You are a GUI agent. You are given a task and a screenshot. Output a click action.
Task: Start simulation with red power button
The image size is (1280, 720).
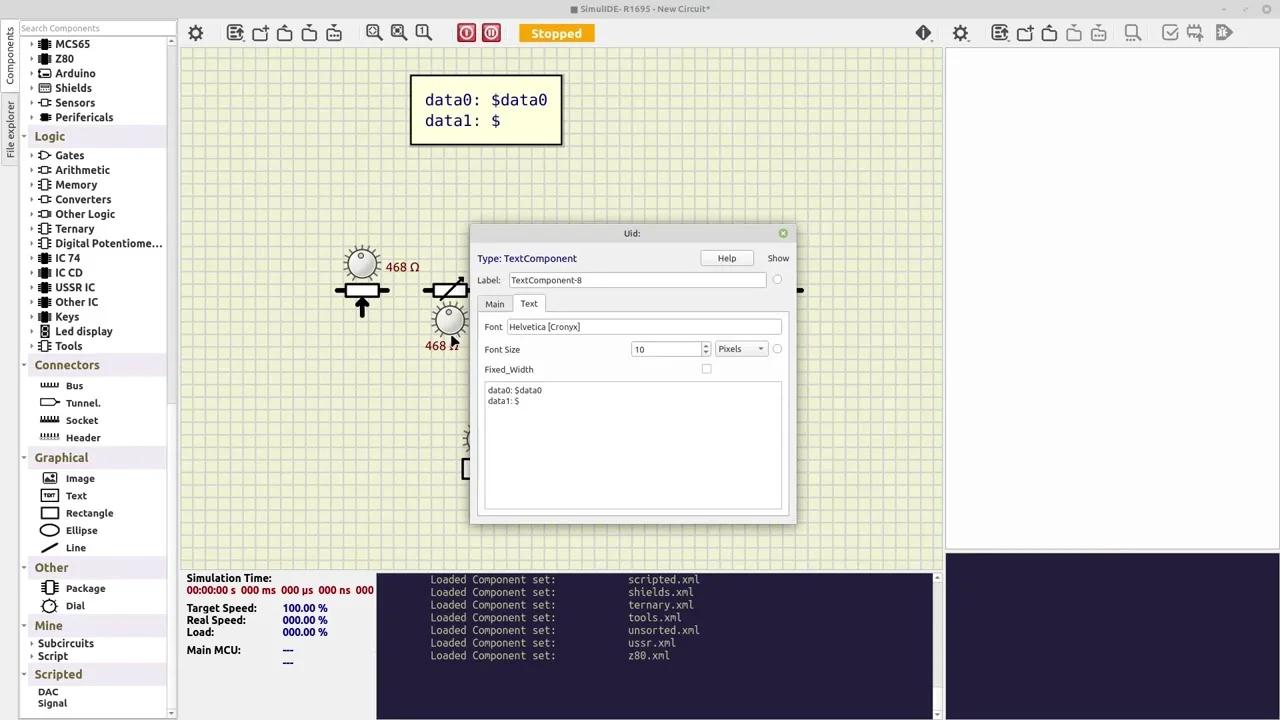click(467, 33)
